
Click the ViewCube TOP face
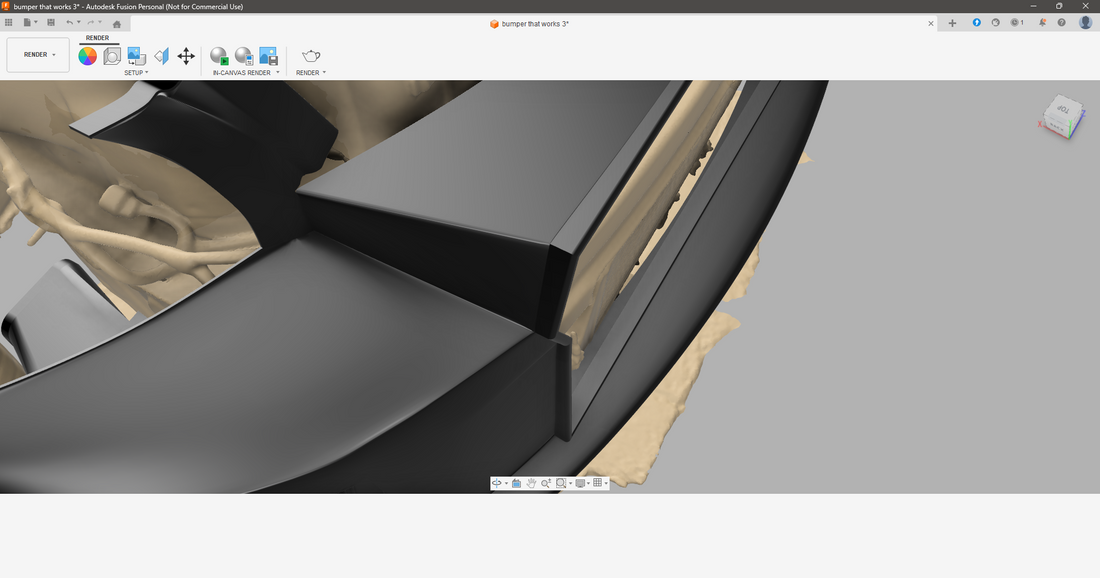1062,109
